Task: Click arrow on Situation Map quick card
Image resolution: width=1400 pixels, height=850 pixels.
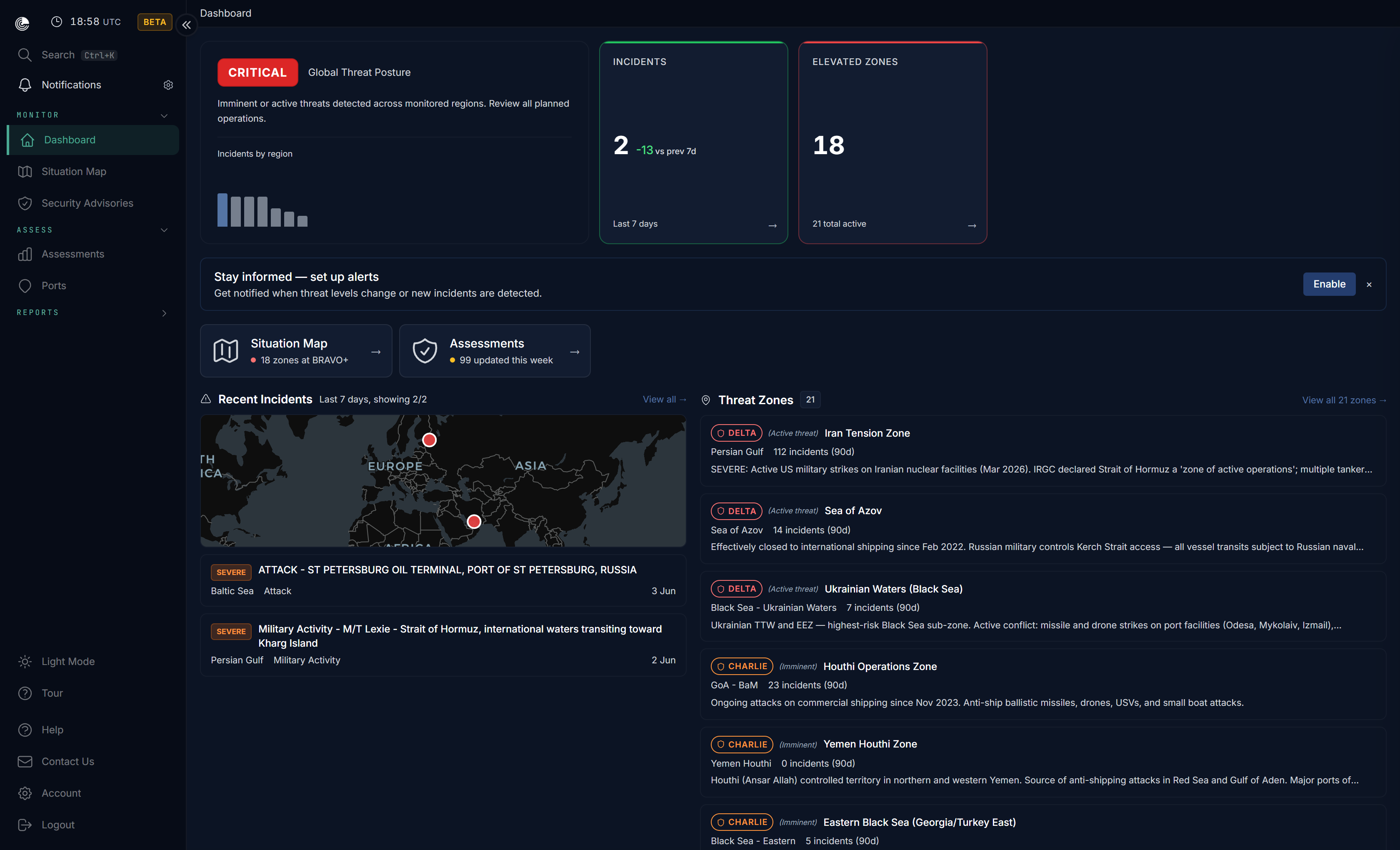Action: 375,352
